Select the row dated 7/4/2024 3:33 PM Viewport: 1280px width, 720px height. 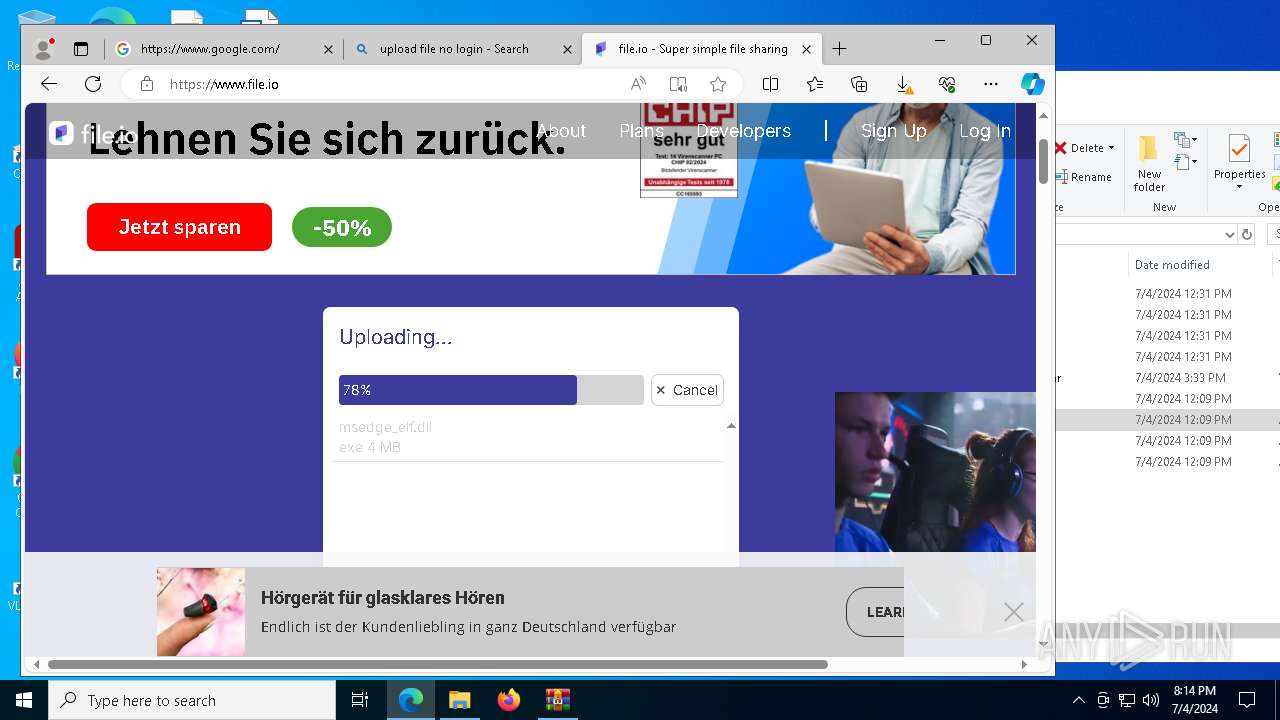(x=1167, y=378)
